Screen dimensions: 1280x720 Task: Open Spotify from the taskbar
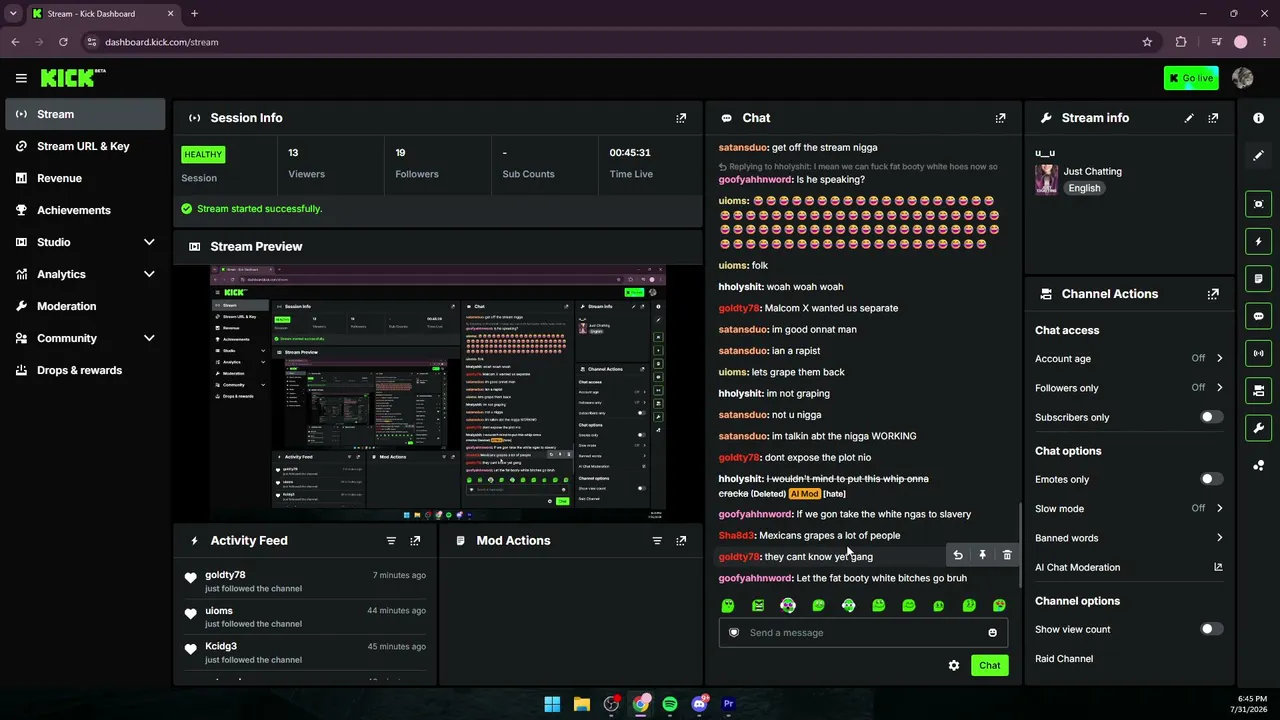(x=670, y=704)
